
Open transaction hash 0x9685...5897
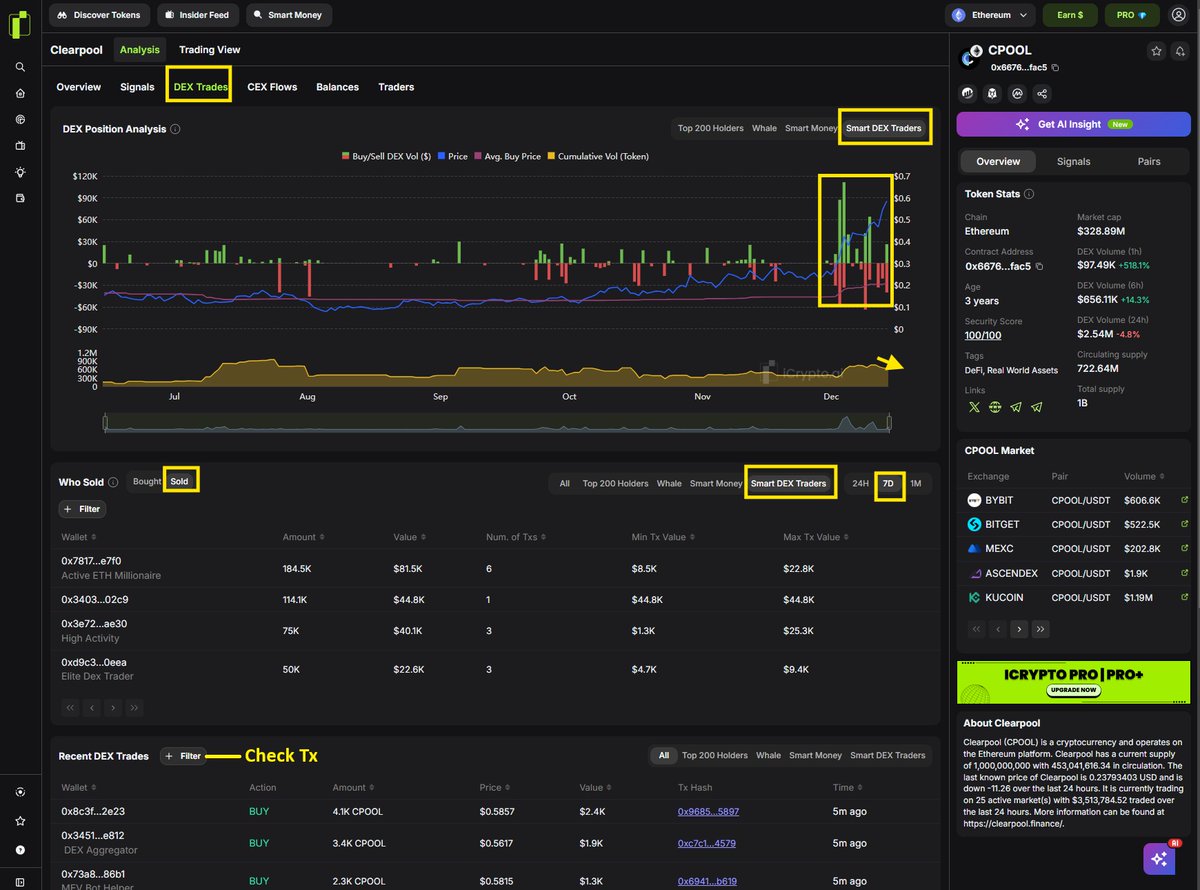[x=708, y=812]
